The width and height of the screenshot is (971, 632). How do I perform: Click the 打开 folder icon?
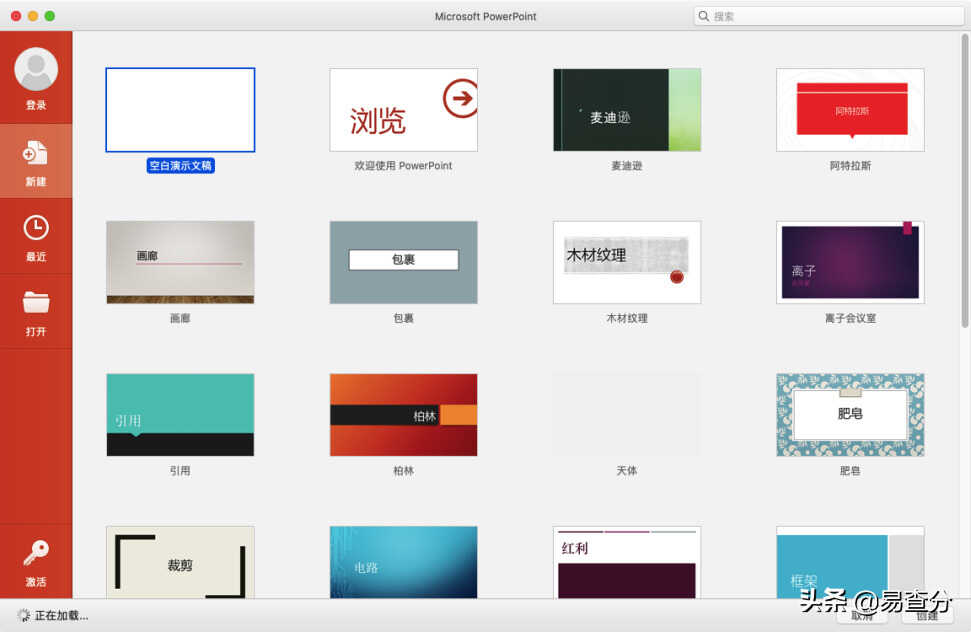coord(36,302)
